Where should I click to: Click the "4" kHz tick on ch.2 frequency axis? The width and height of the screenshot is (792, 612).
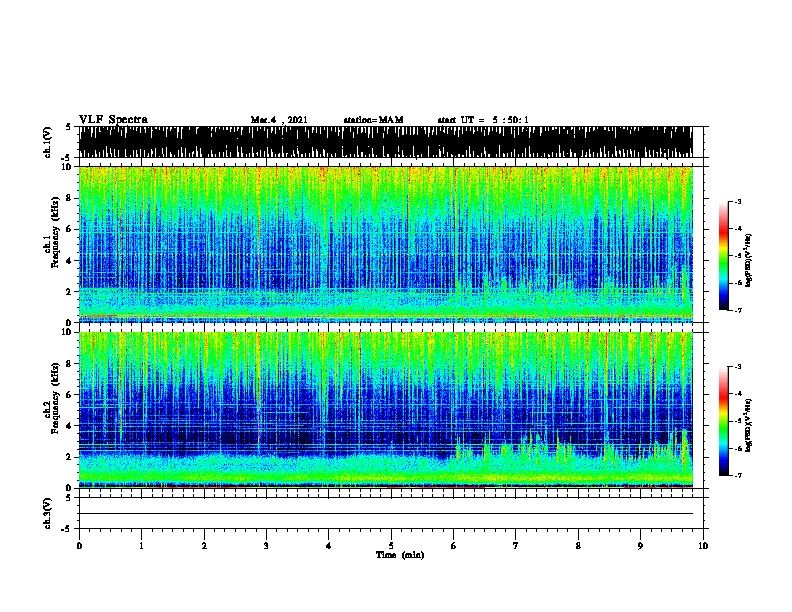69,426
